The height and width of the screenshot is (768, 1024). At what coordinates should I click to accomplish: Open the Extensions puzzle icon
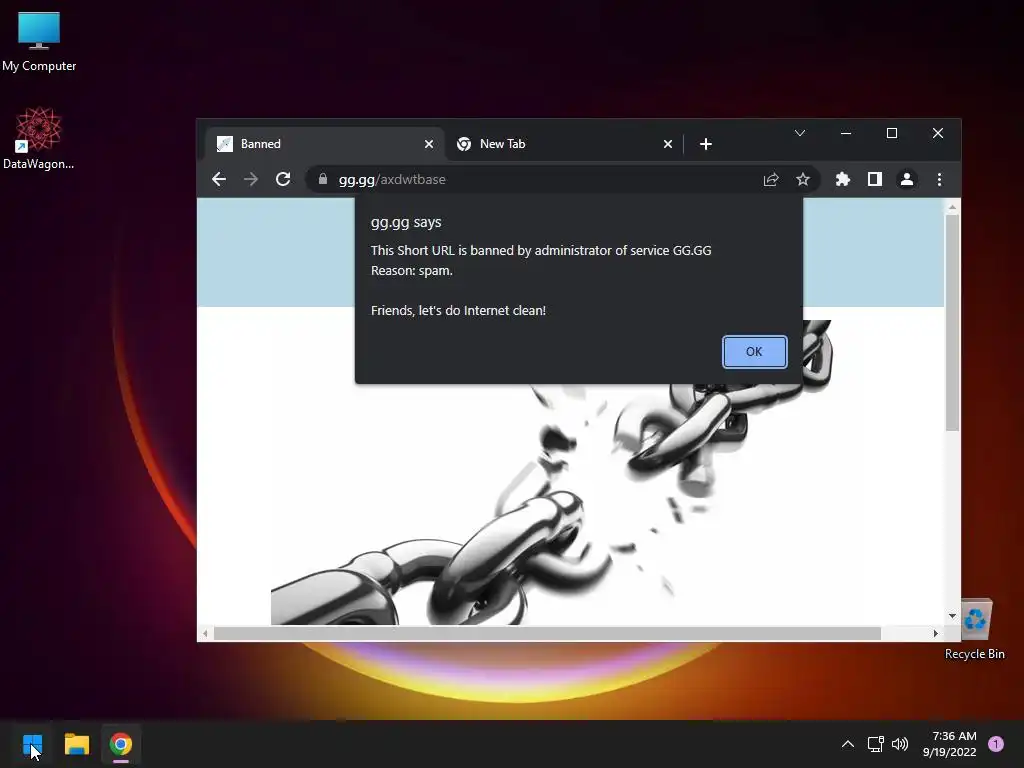[x=843, y=180]
